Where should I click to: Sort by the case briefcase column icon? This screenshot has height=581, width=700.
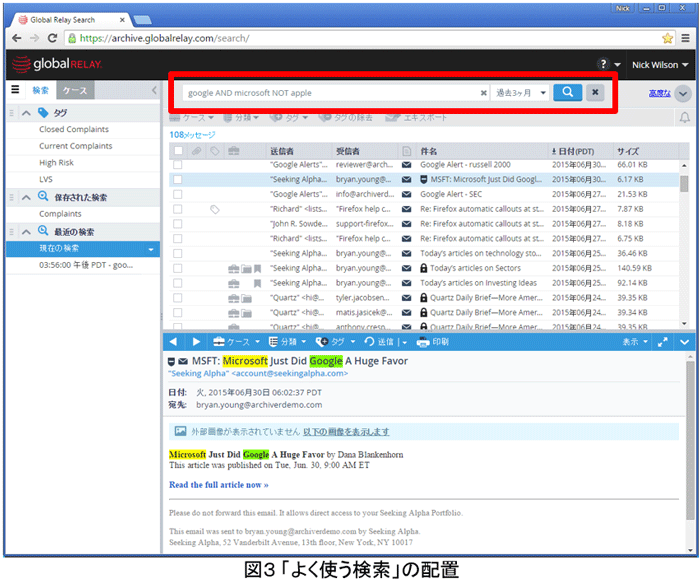click(x=233, y=151)
